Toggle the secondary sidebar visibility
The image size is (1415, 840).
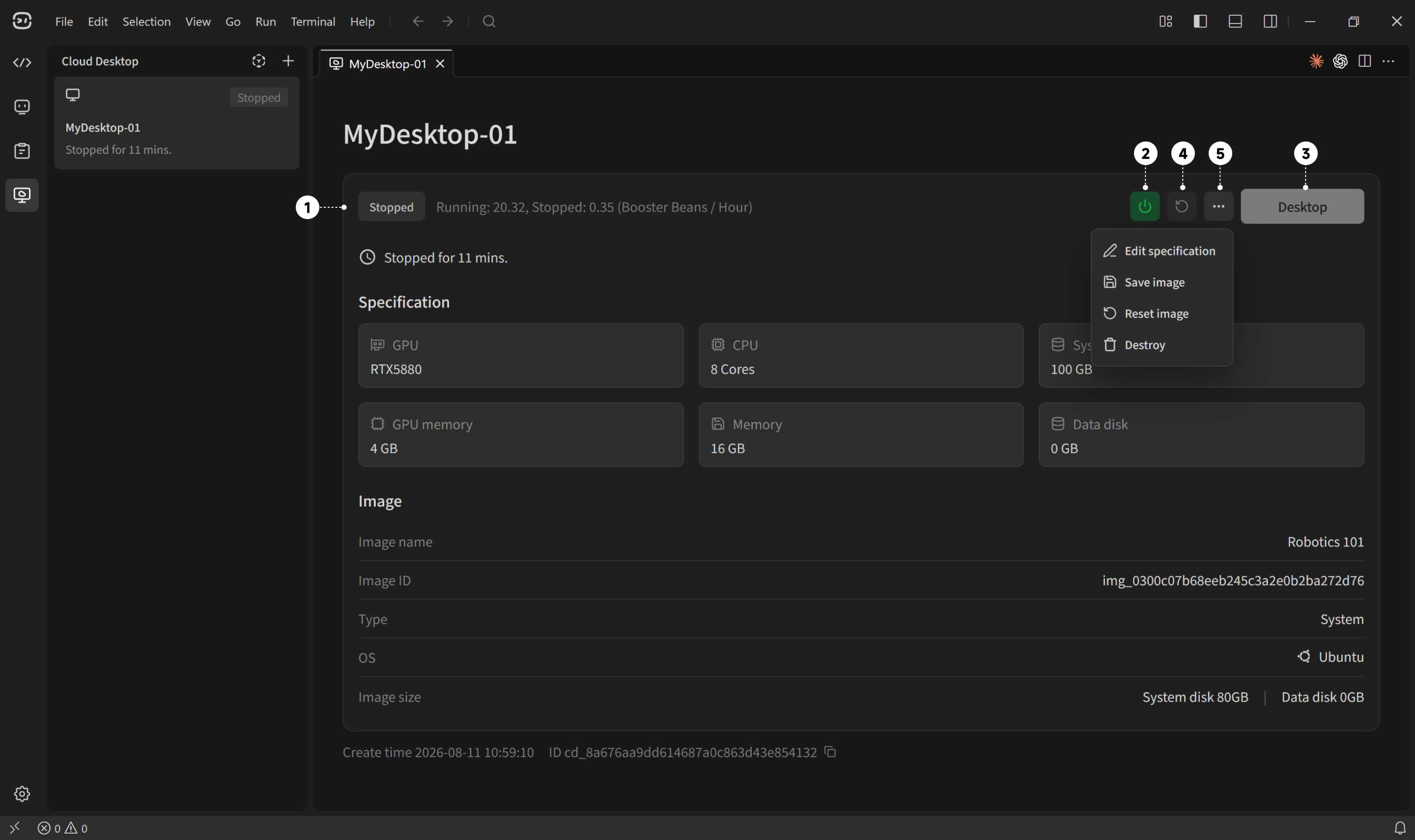click(1270, 21)
